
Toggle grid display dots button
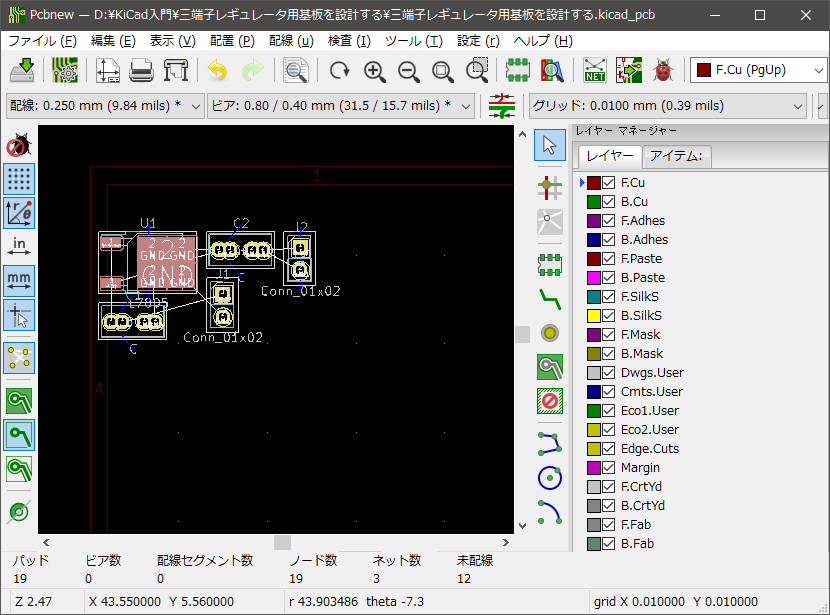coord(19,179)
